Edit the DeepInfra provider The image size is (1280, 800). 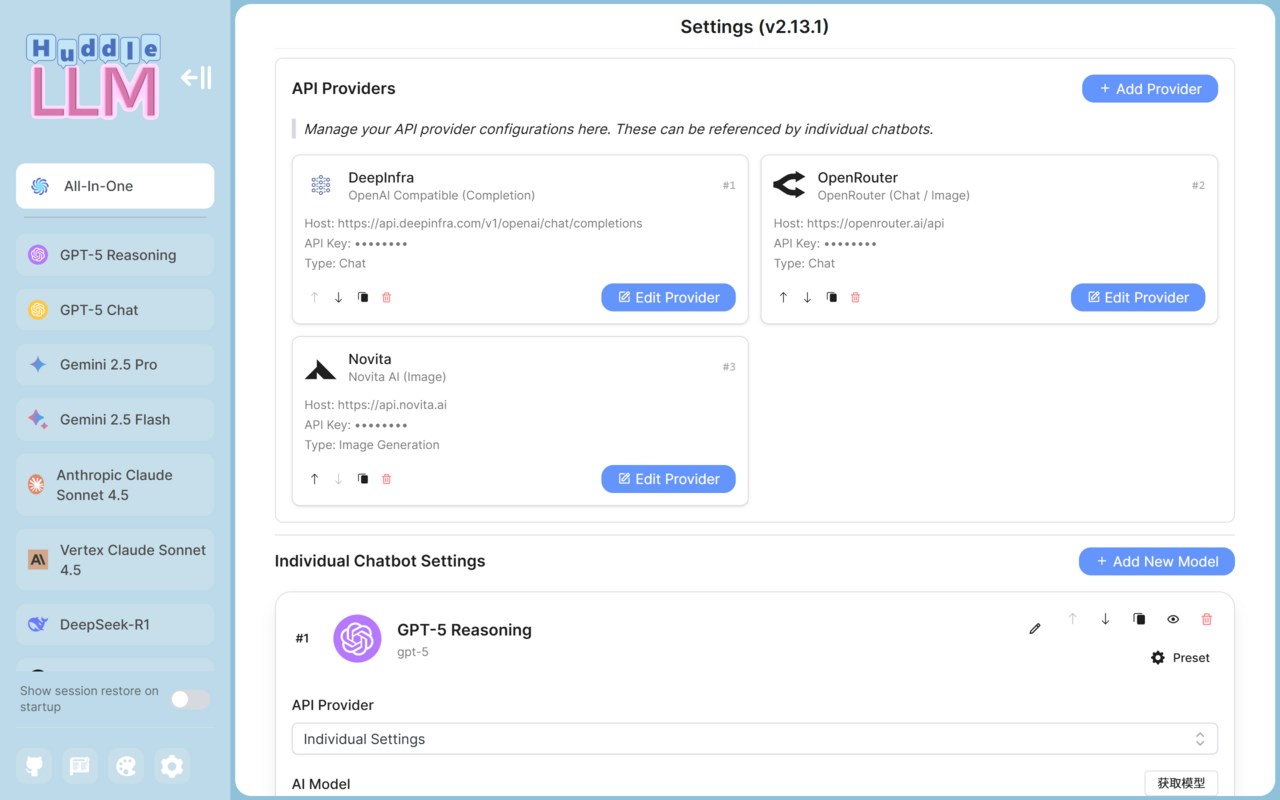[x=668, y=297]
